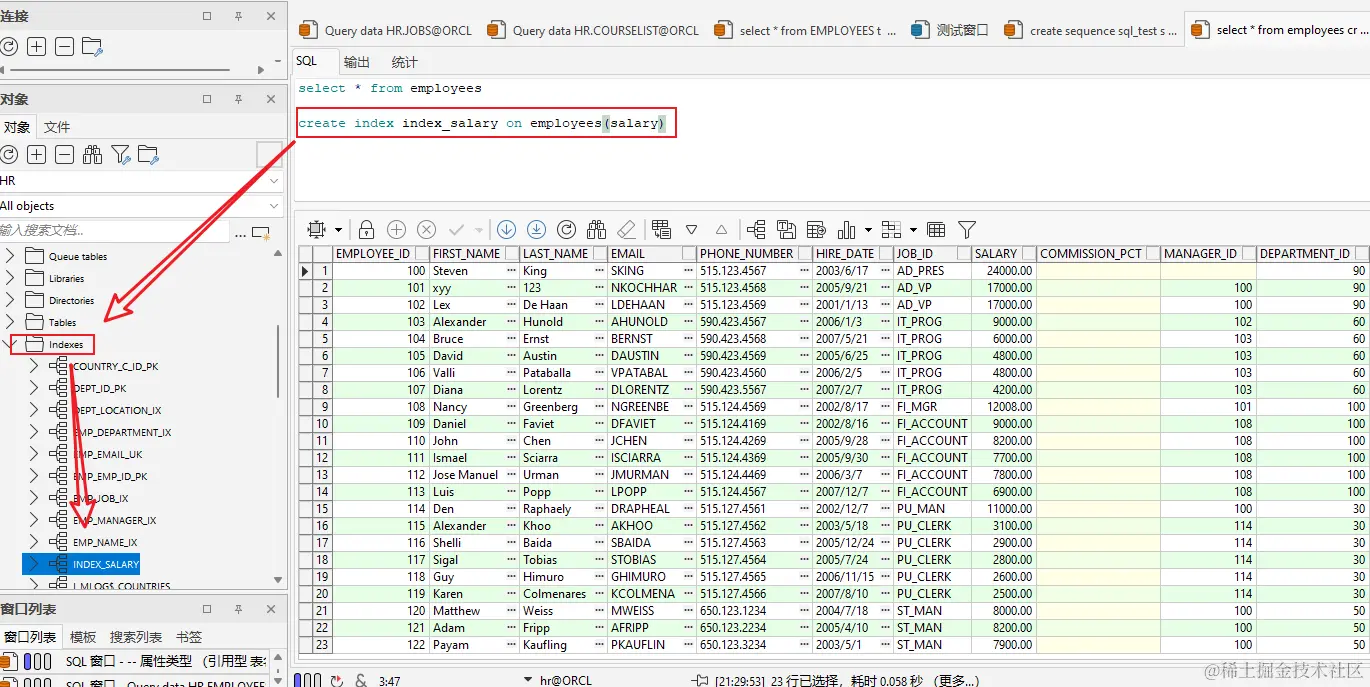Find objects with binoculars in 对象 panel
Image resolution: width=1370 pixels, height=687 pixels.
[x=93, y=155]
